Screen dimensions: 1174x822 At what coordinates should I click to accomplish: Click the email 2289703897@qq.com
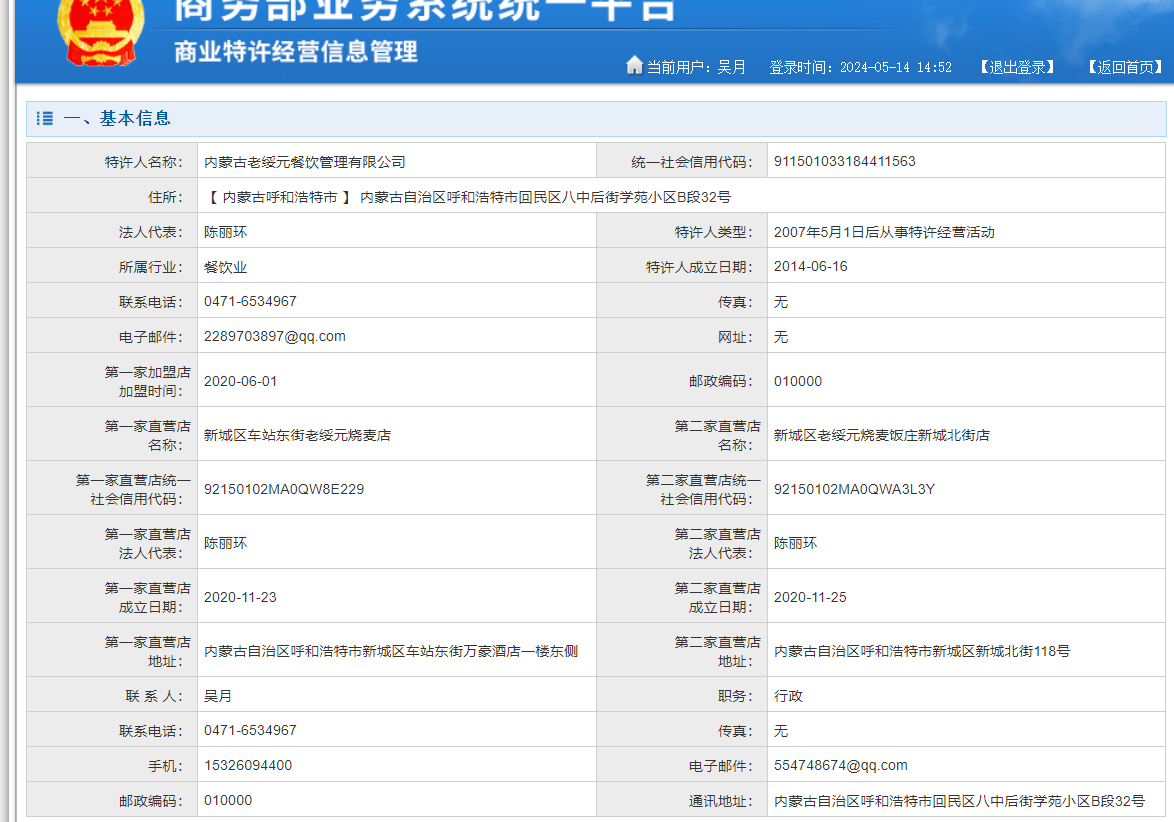pyautogui.click(x=275, y=336)
